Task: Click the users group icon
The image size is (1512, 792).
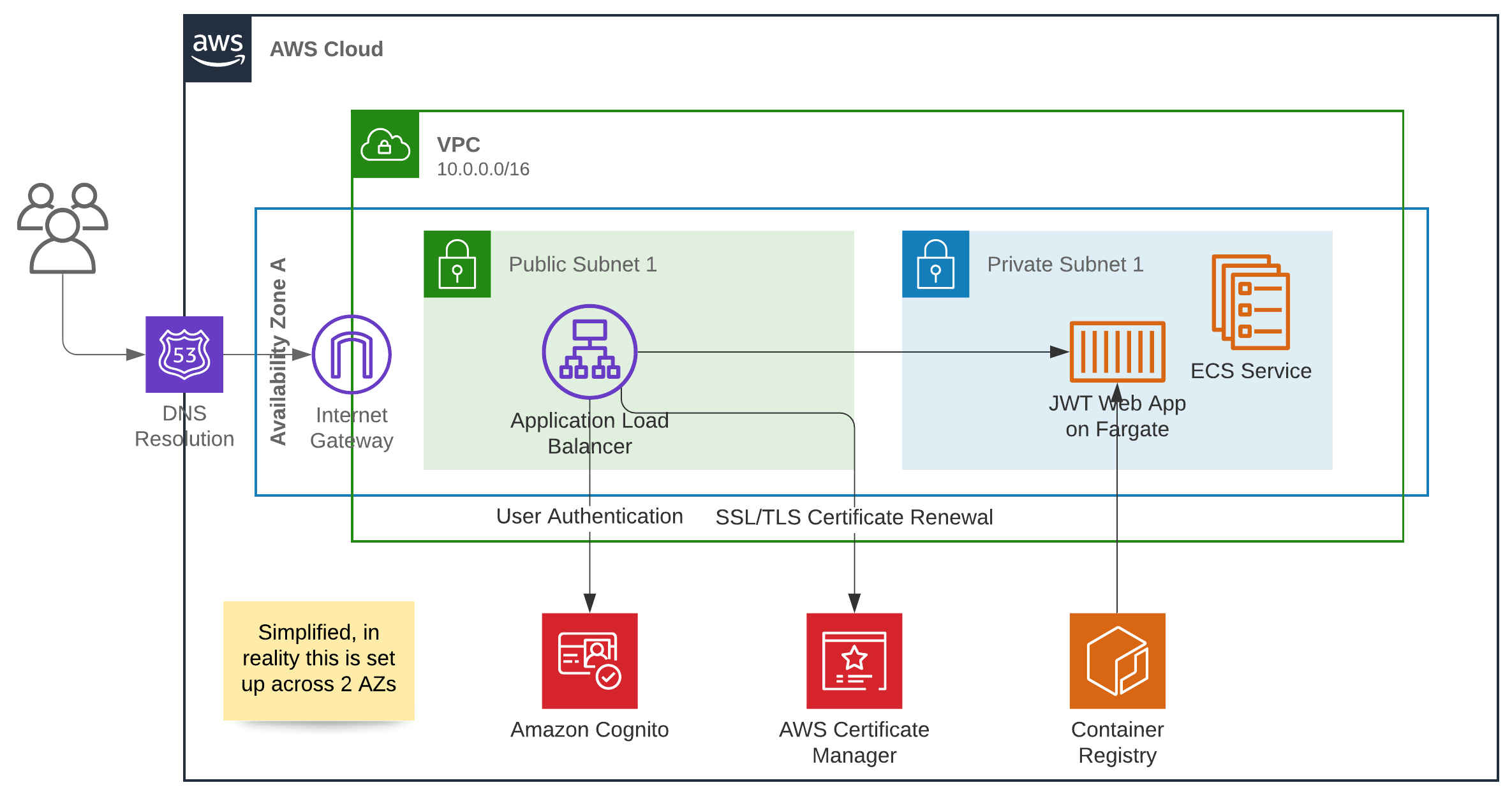Action: 63,228
